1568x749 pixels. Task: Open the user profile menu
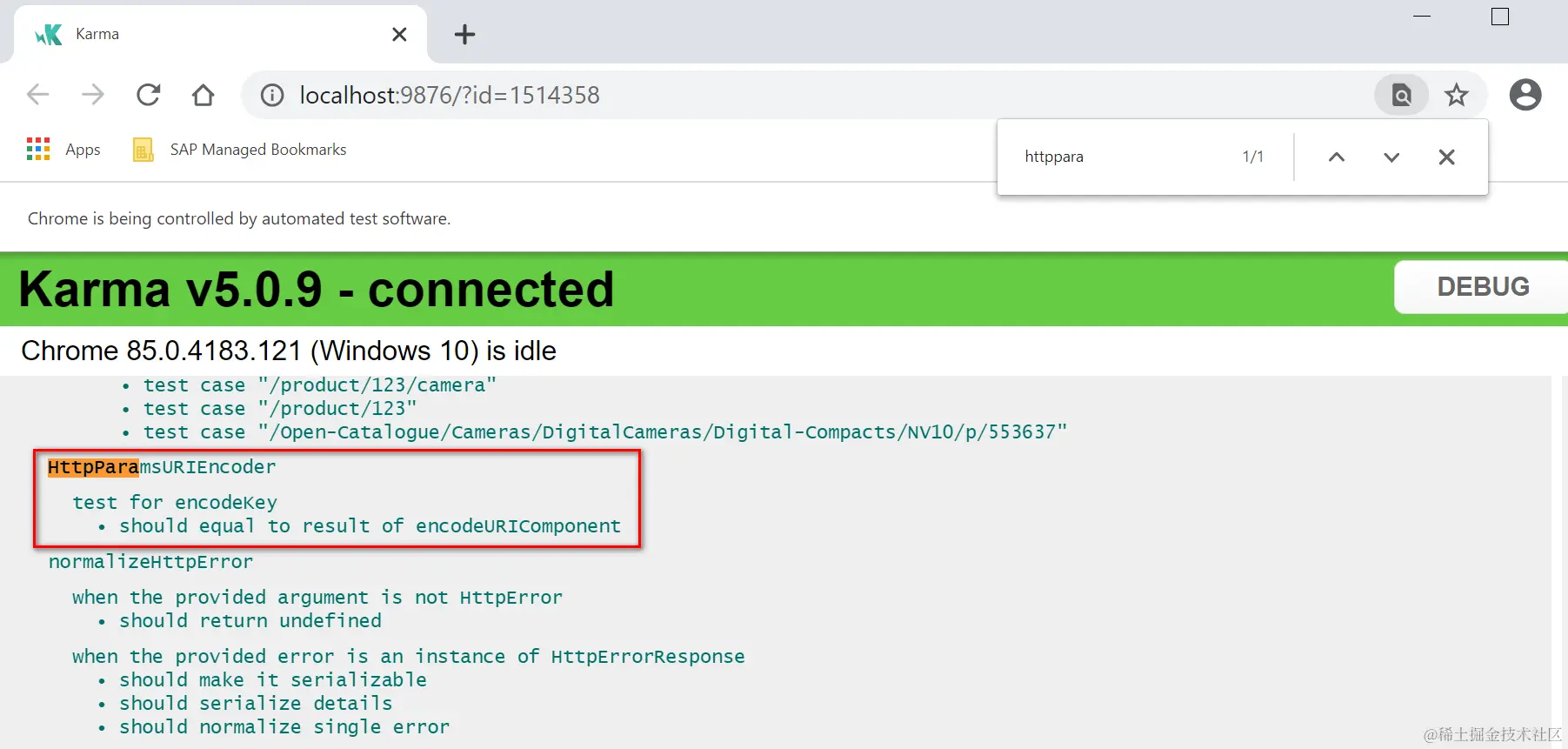point(1525,95)
